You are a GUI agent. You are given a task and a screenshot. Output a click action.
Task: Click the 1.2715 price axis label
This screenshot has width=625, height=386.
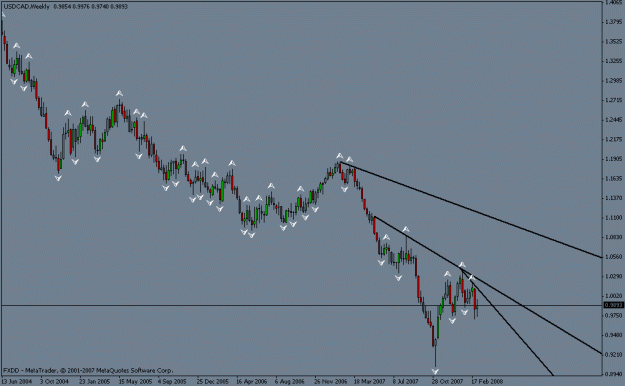[x=613, y=100]
